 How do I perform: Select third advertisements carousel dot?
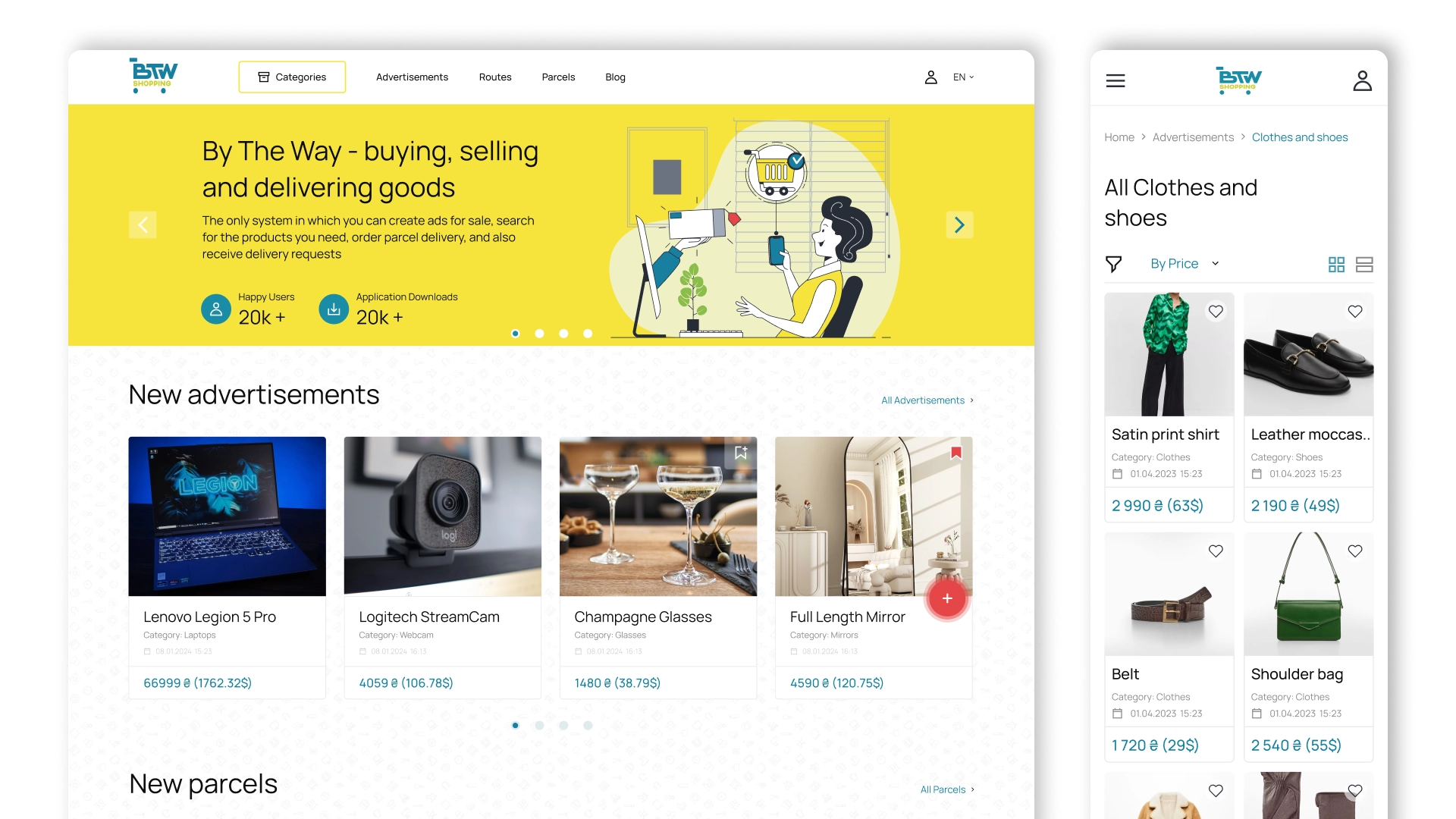tap(563, 726)
